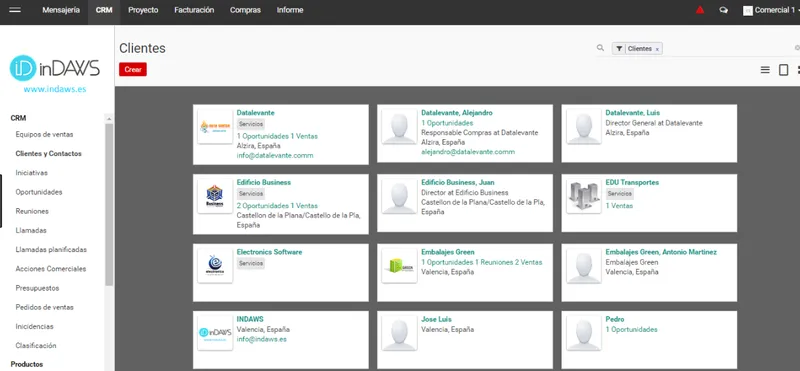The image size is (800, 371).
Task: Click the info@datalevante.comm email
Action: pos(275,156)
